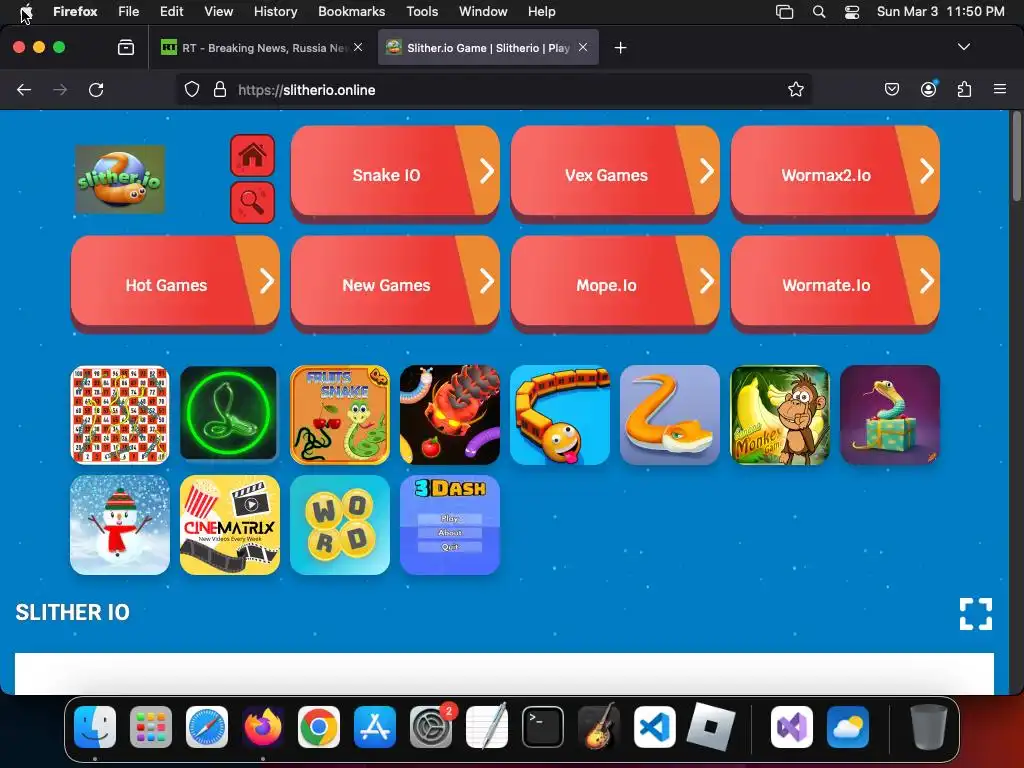The width and height of the screenshot is (1024, 768).
Task: Show site info via the padlock icon
Action: coord(220,90)
